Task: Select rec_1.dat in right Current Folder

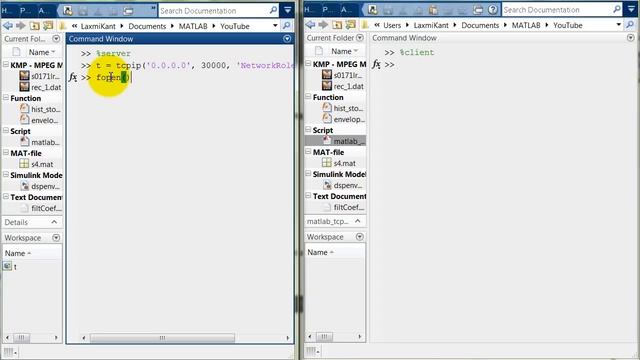Action: pyautogui.click(x=343, y=86)
